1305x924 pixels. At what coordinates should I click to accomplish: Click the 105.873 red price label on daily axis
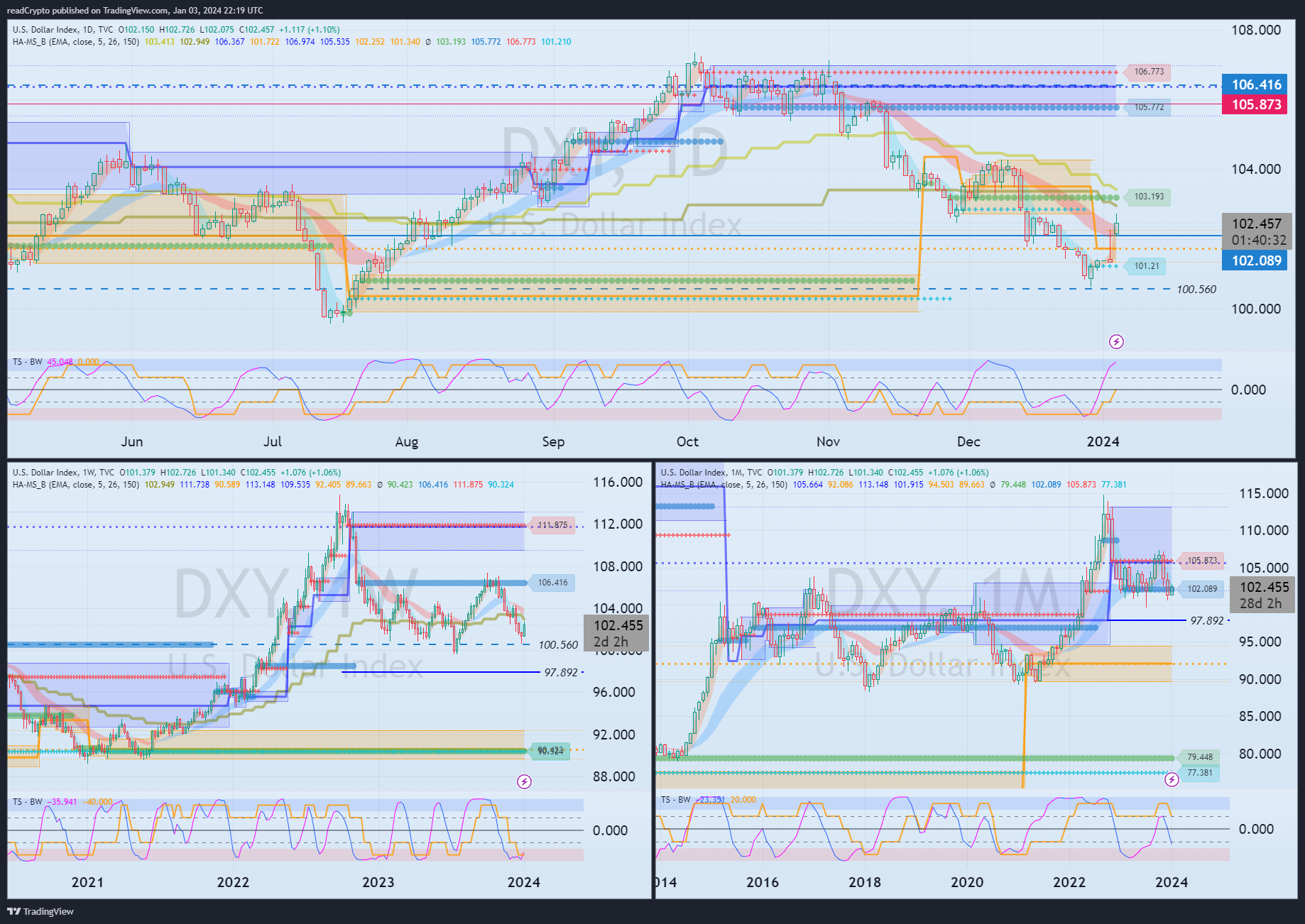pos(1255,105)
